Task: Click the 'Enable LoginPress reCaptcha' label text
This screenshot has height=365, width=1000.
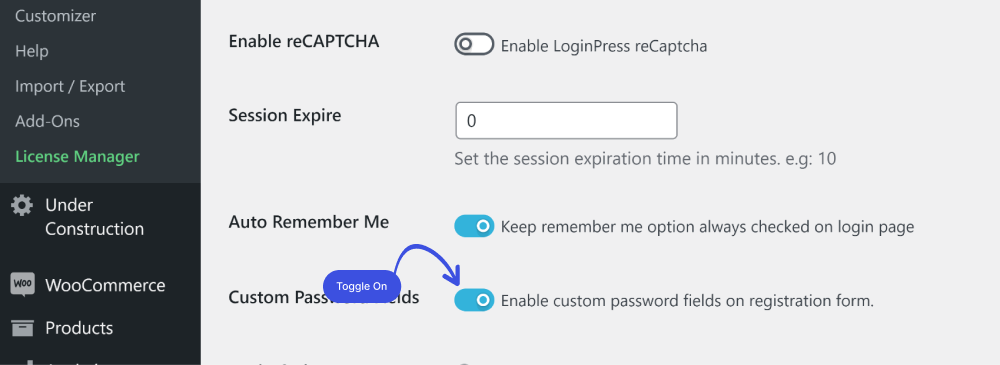Action: pos(604,46)
